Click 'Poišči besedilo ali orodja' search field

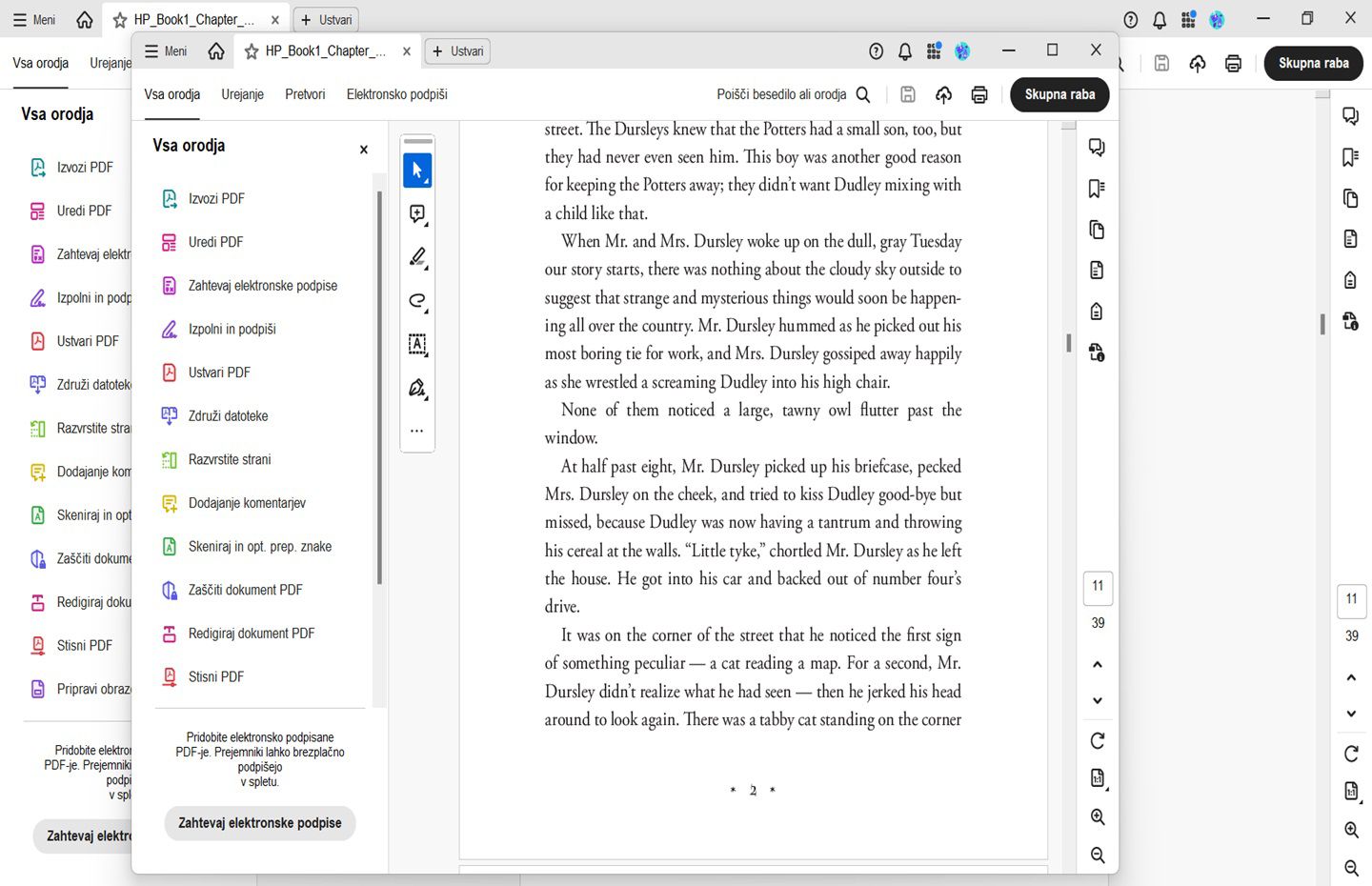pos(793,94)
